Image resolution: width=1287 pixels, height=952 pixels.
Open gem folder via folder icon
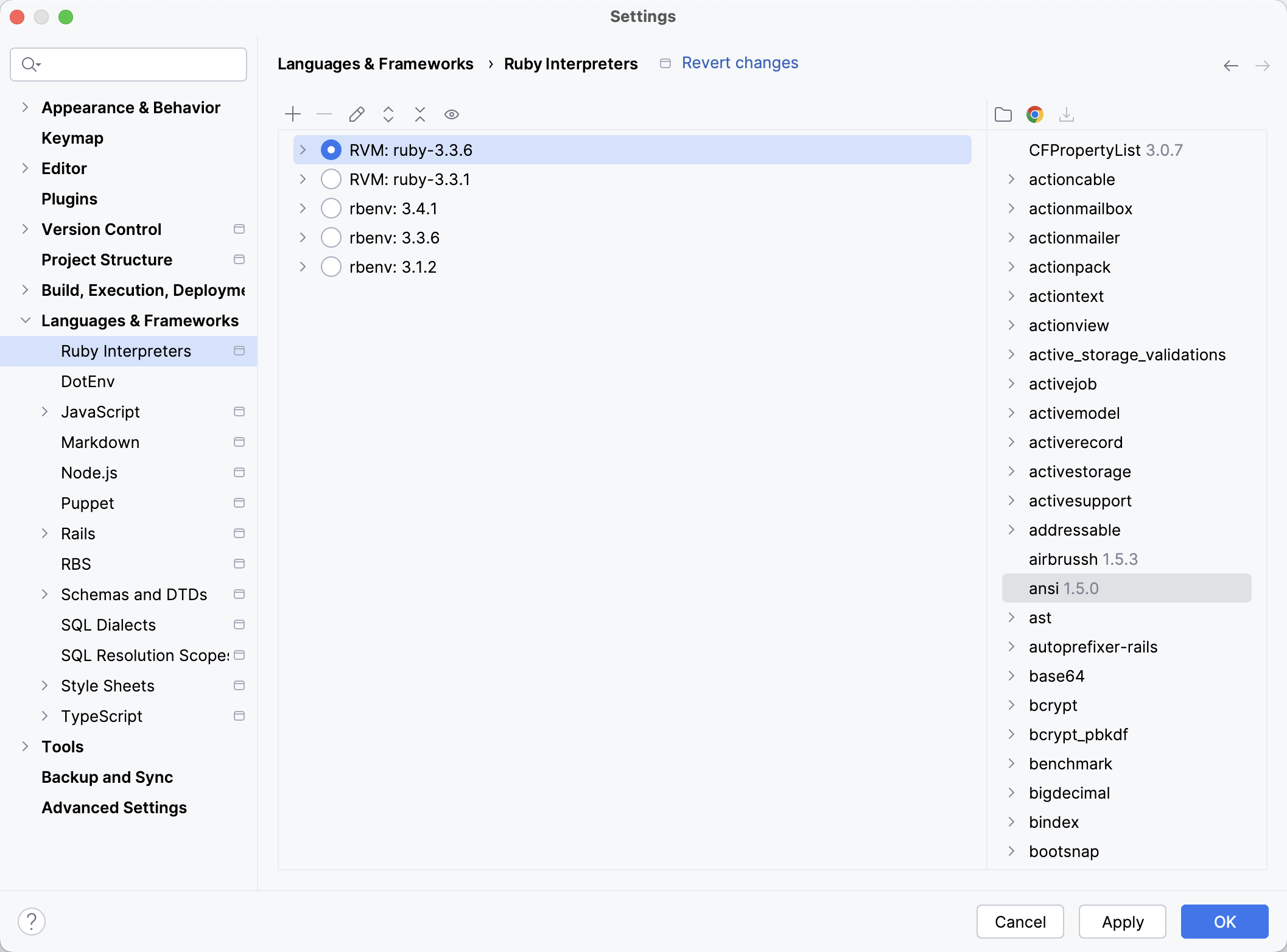tap(1003, 114)
